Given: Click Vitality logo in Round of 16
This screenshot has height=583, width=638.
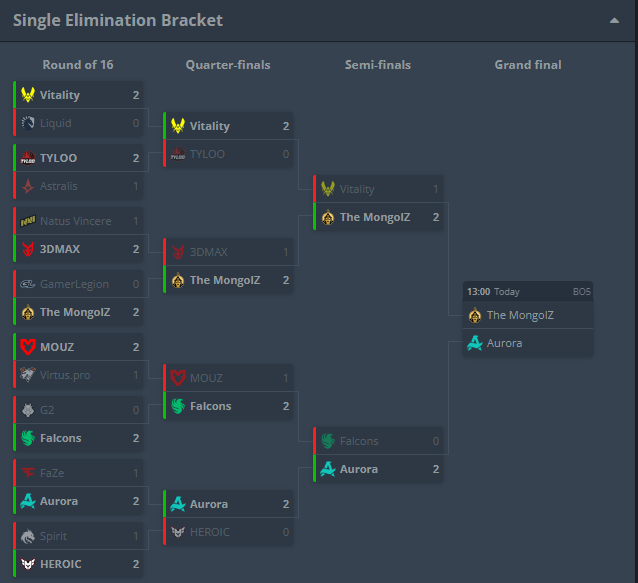Looking at the screenshot, I should 28,95.
